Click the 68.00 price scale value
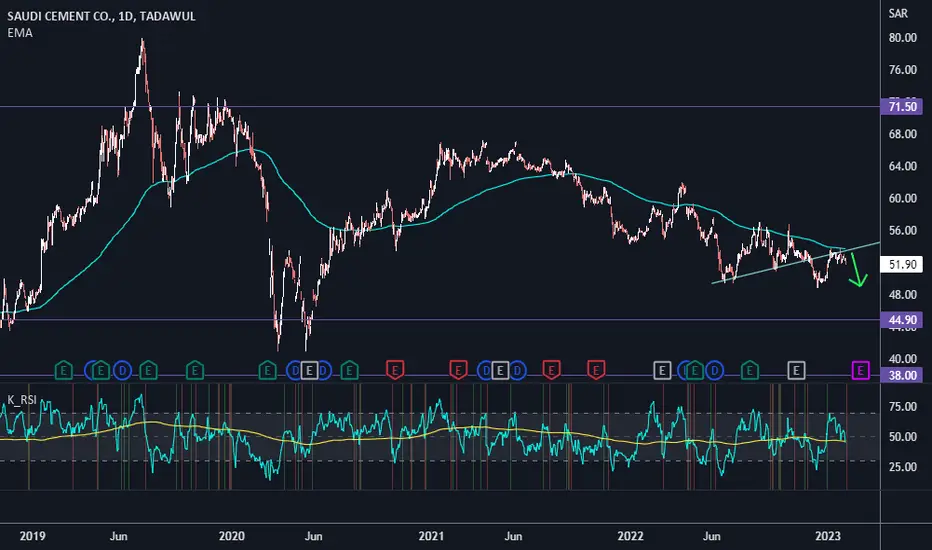Viewport: 932px width, 550px height. (x=902, y=134)
